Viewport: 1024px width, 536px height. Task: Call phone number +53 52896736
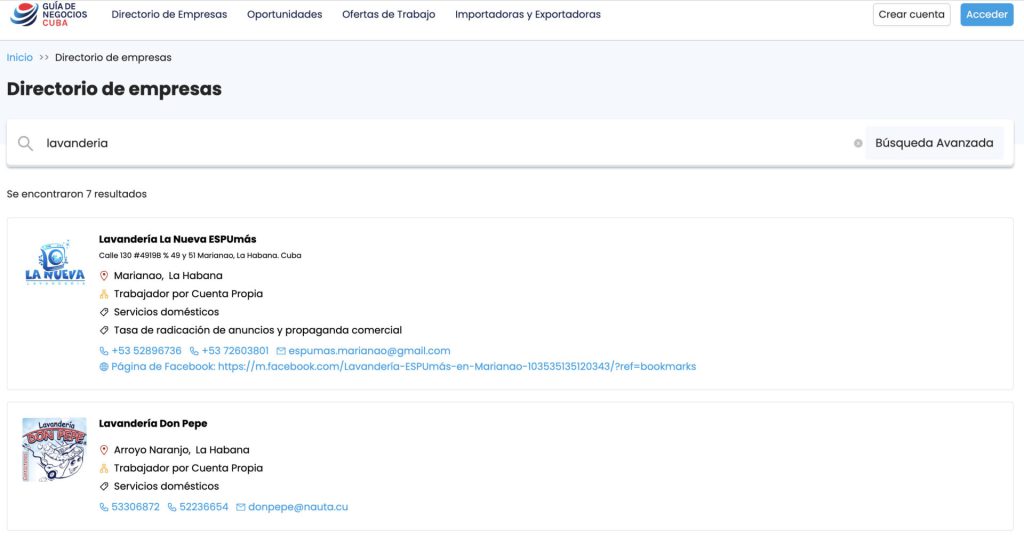(x=146, y=351)
